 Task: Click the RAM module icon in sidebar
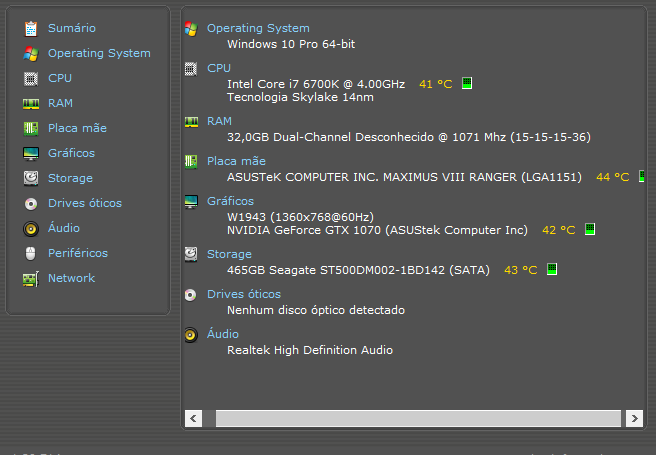pyautogui.click(x=31, y=104)
